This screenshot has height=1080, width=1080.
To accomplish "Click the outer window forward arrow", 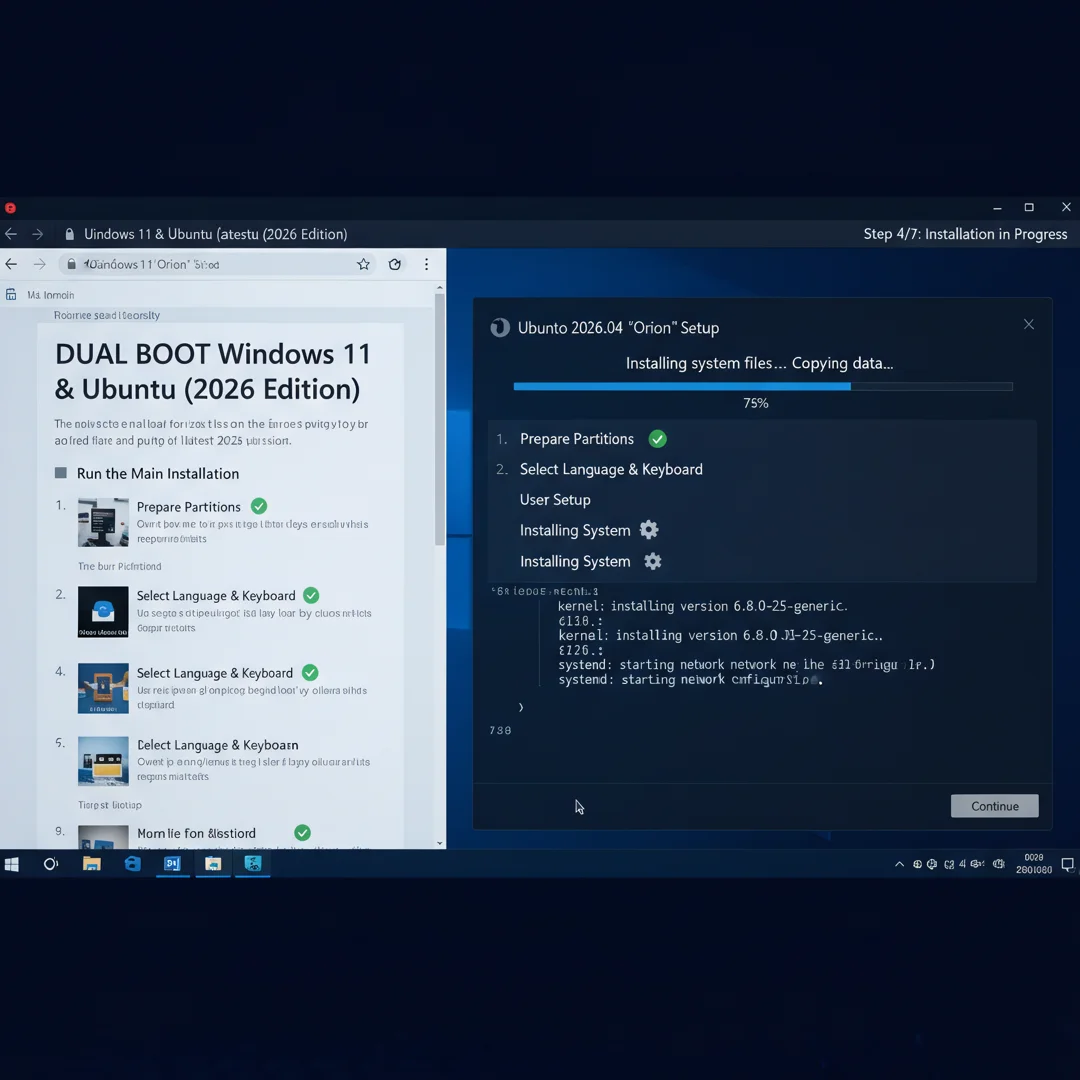I will click(x=38, y=234).
